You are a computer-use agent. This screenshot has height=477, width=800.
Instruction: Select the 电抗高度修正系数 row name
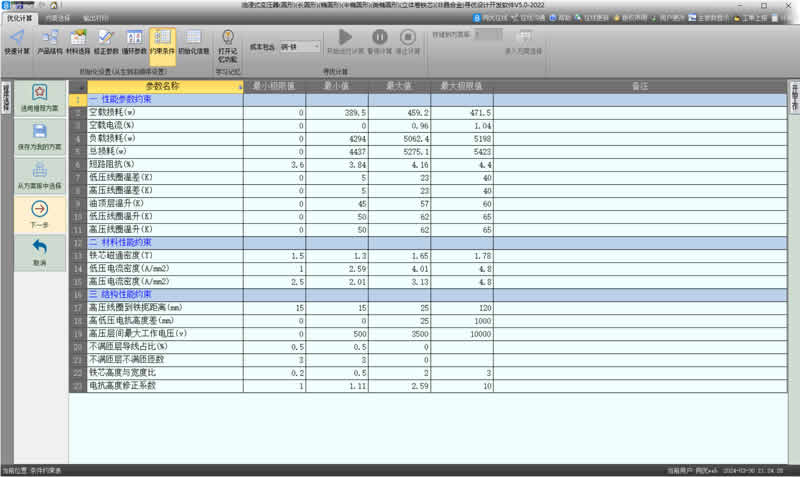(165, 386)
